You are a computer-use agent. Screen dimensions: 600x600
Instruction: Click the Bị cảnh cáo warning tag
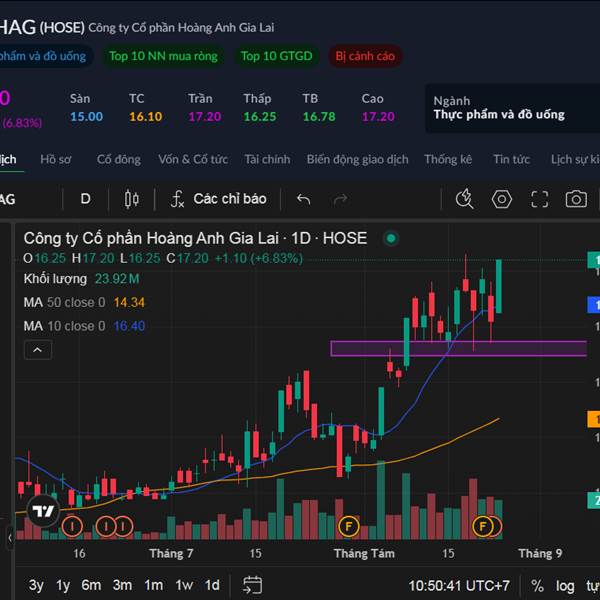click(365, 56)
